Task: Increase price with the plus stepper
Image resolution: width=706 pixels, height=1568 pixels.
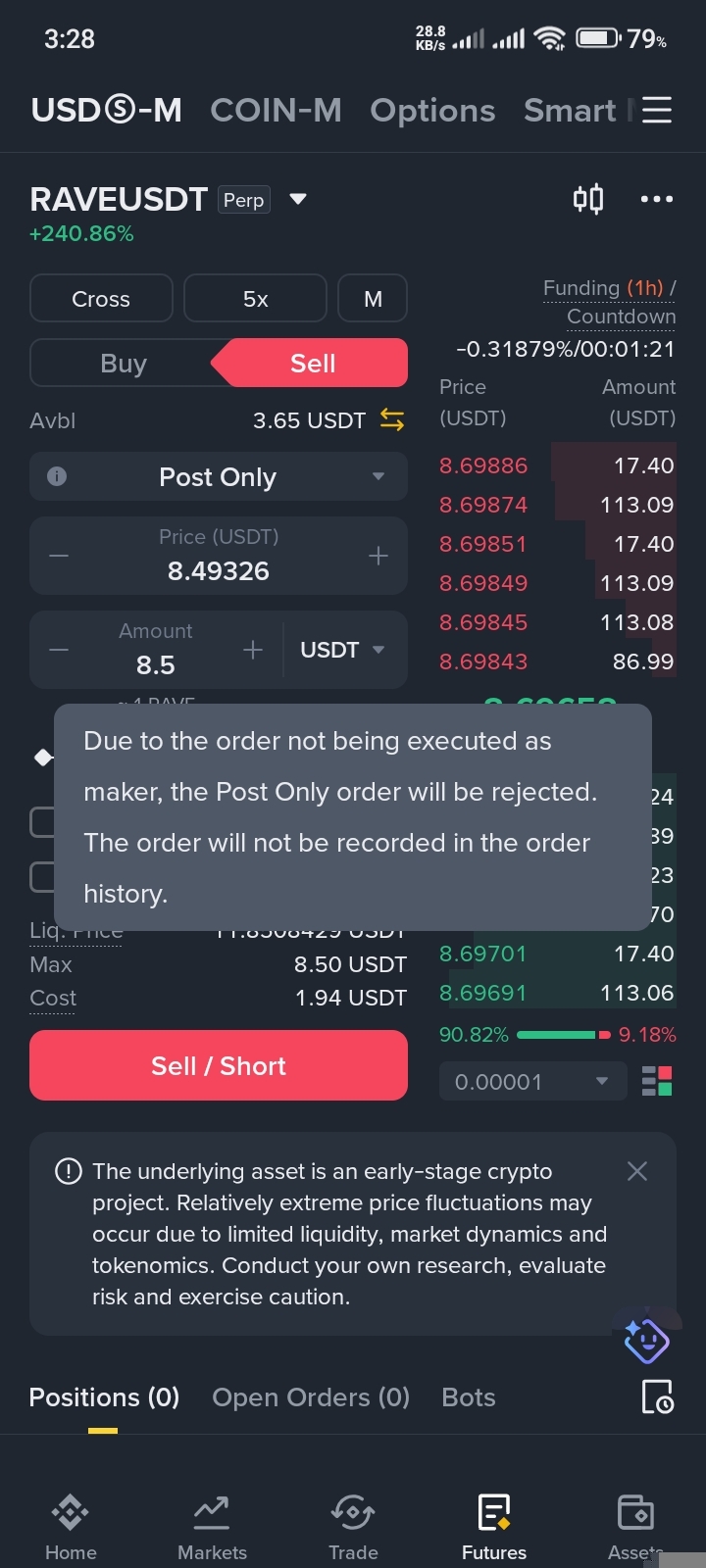Action: click(x=378, y=556)
